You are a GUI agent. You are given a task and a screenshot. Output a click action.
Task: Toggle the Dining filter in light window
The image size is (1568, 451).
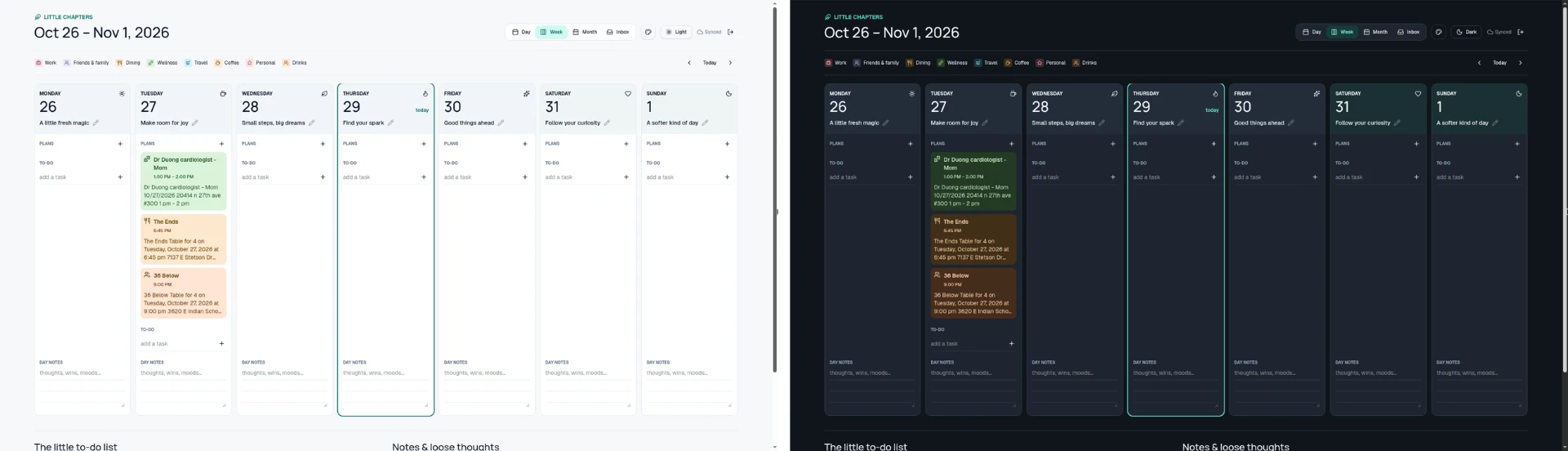128,63
